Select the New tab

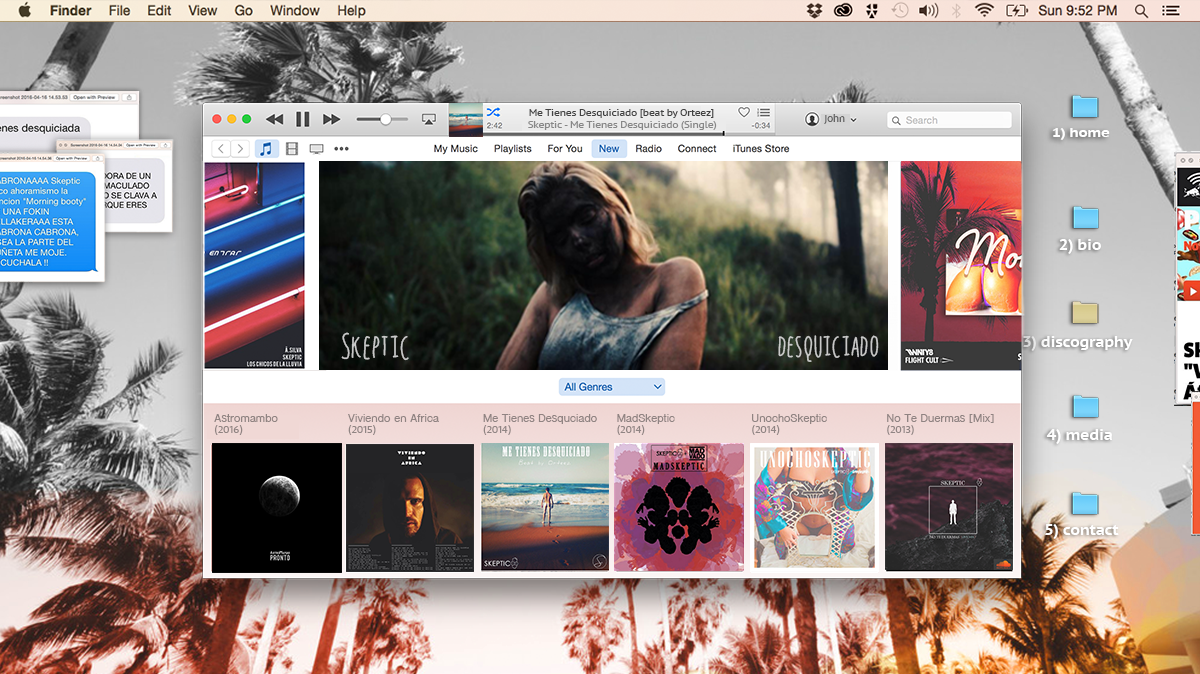tap(609, 149)
